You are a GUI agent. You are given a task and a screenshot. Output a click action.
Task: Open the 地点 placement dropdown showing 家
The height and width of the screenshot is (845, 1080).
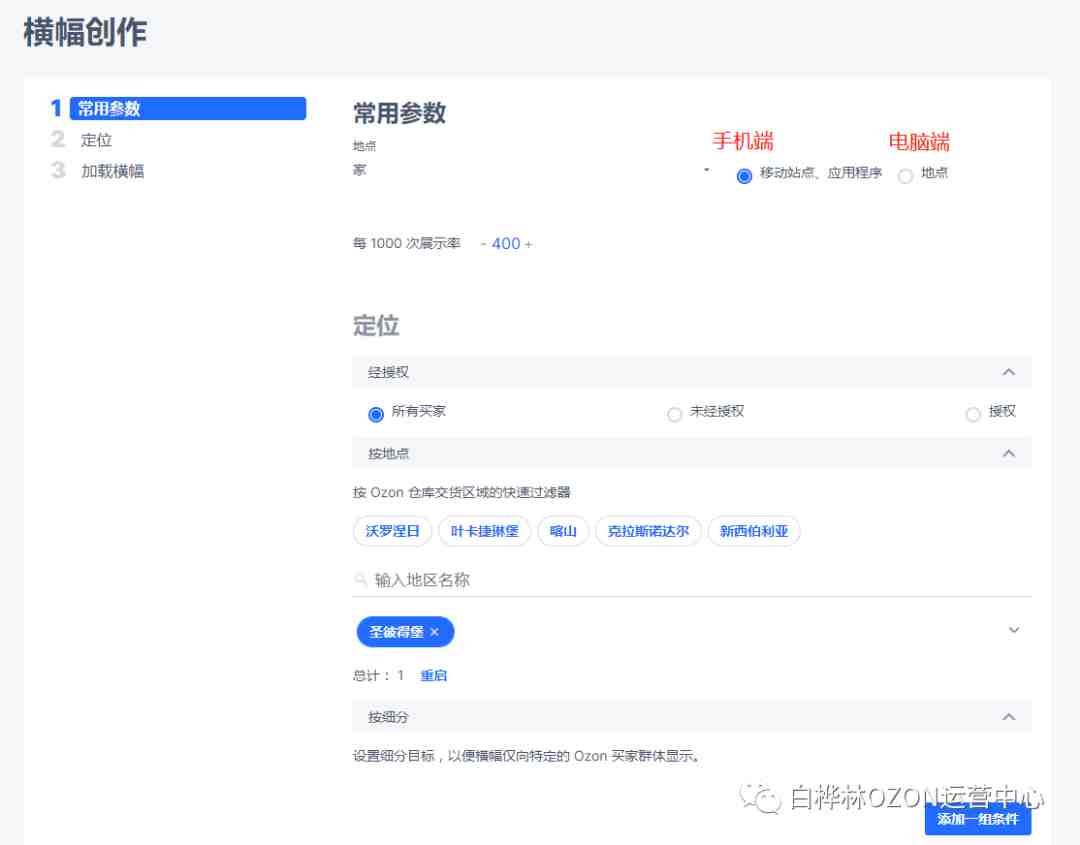tap(532, 170)
